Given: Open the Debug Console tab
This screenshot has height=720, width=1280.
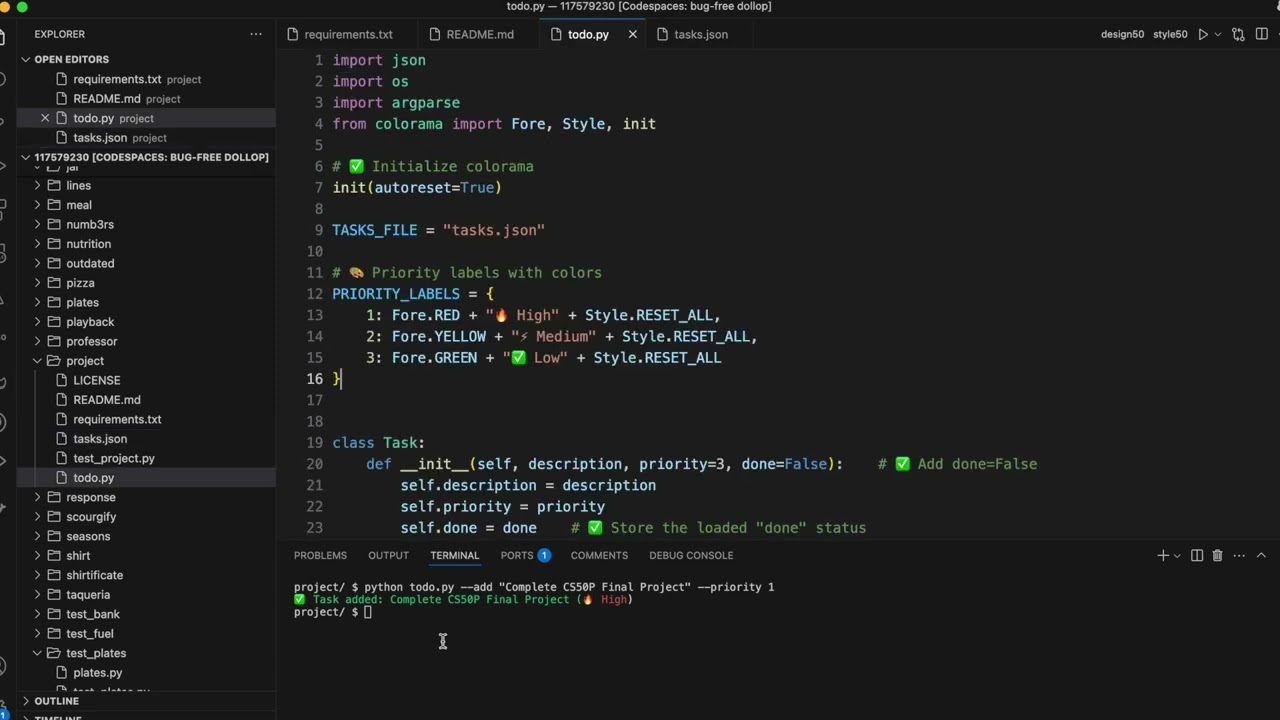Looking at the screenshot, I should (691, 555).
